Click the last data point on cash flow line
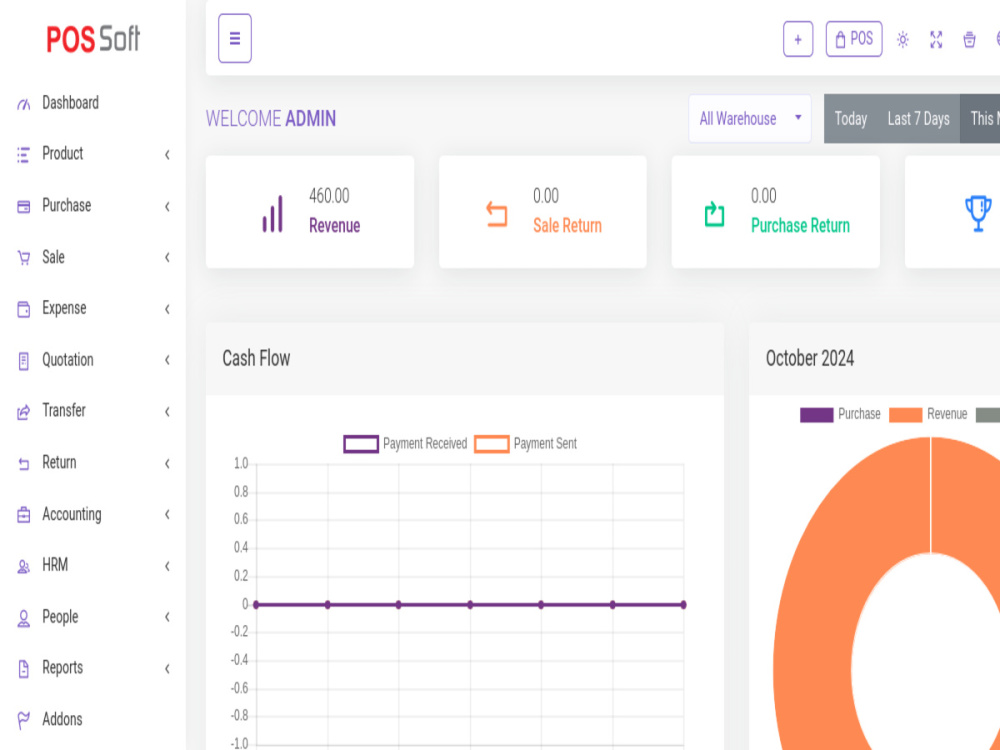1000x750 pixels. pyautogui.click(x=683, y=605)
